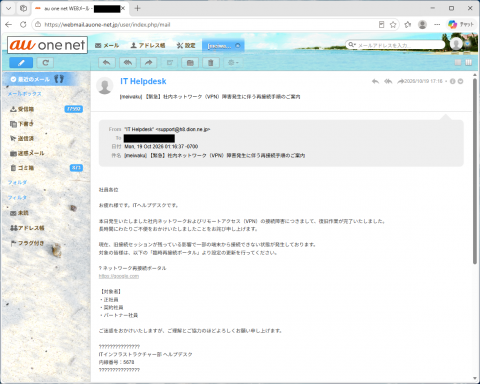480x384 pixels.
Task: Click the browser back button
Action: coord(9,24)
